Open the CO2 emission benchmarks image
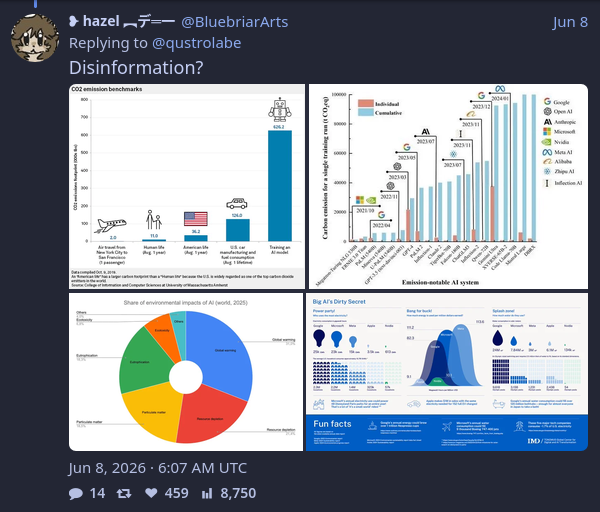This screenshot has height=512, width=600. pyautogui.click(x=187, y=186)
